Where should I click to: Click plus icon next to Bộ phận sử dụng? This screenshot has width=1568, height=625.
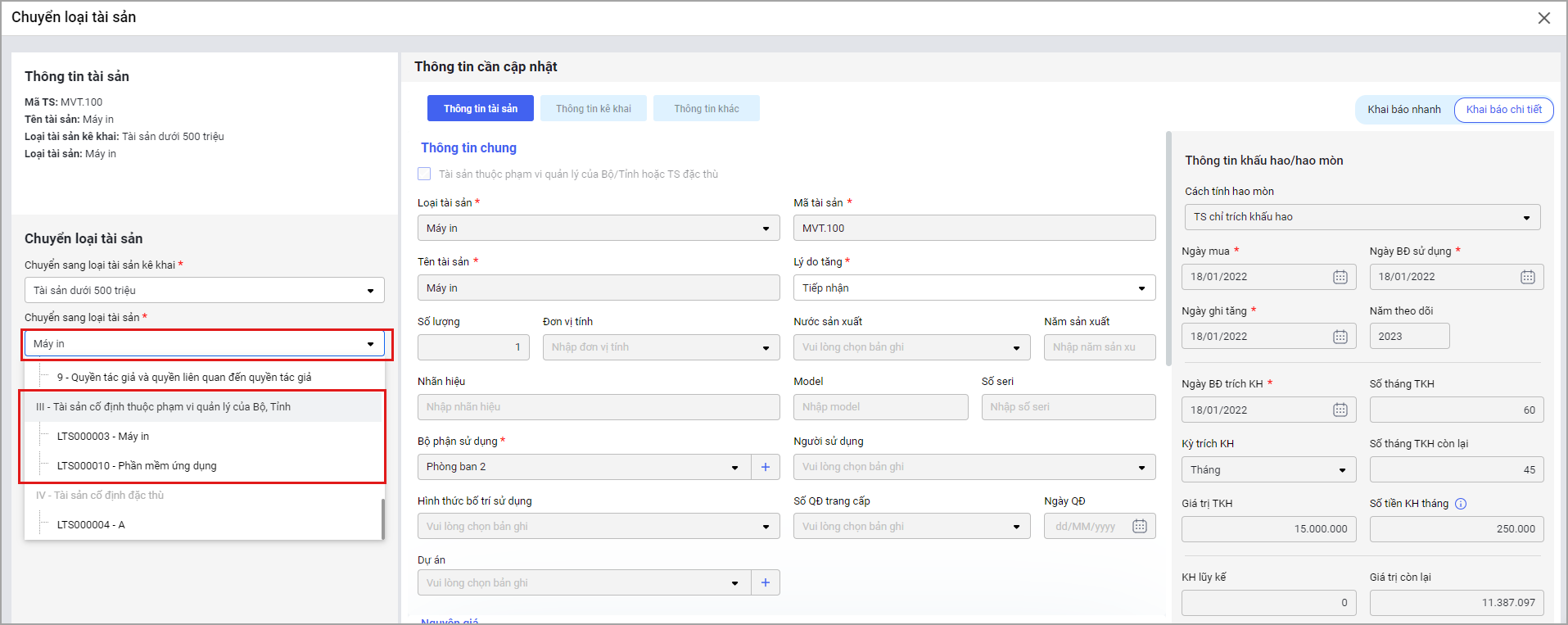coord(765,467)
